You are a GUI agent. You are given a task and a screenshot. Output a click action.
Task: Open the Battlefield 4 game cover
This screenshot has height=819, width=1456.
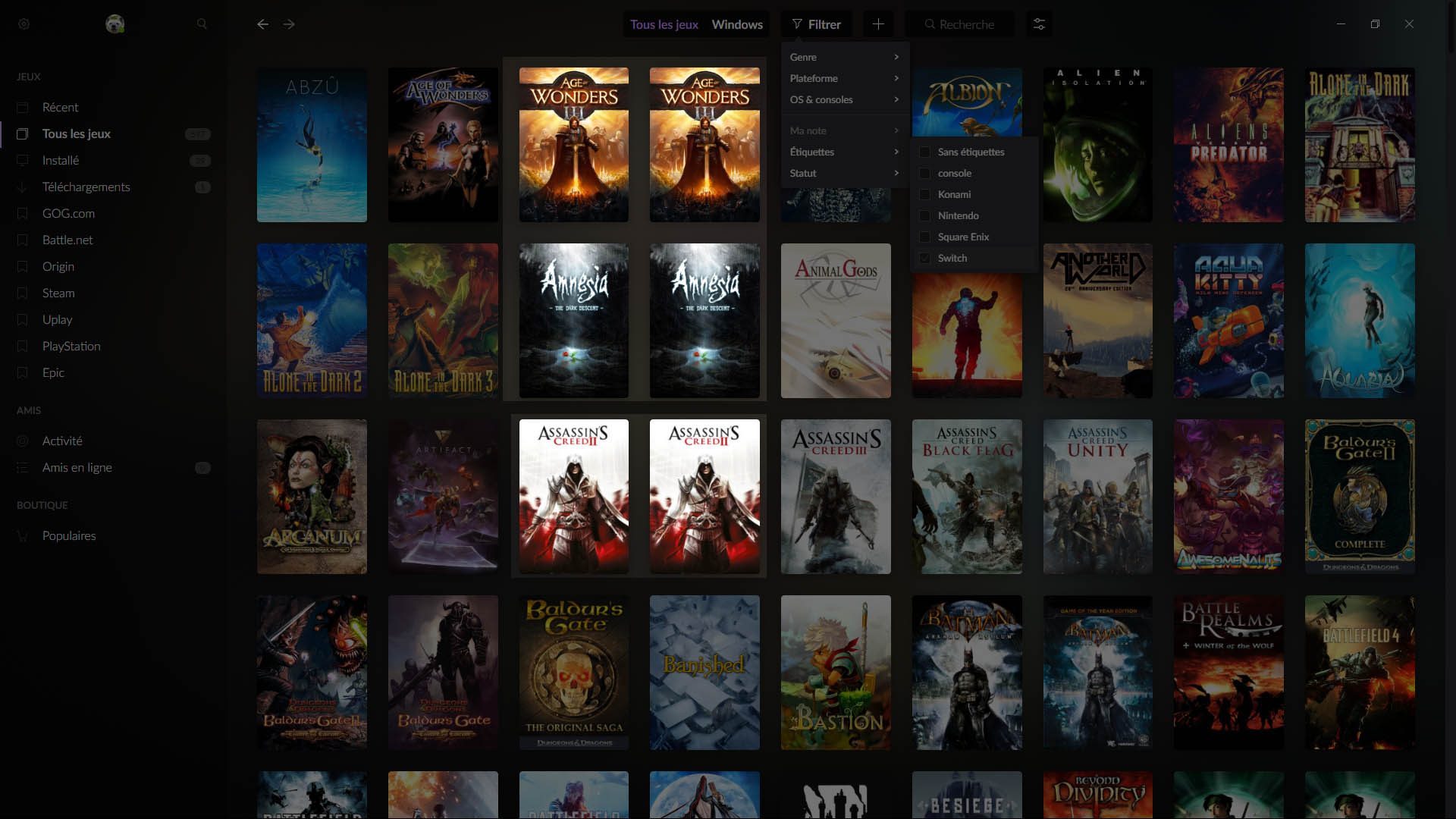point(1360,673)
